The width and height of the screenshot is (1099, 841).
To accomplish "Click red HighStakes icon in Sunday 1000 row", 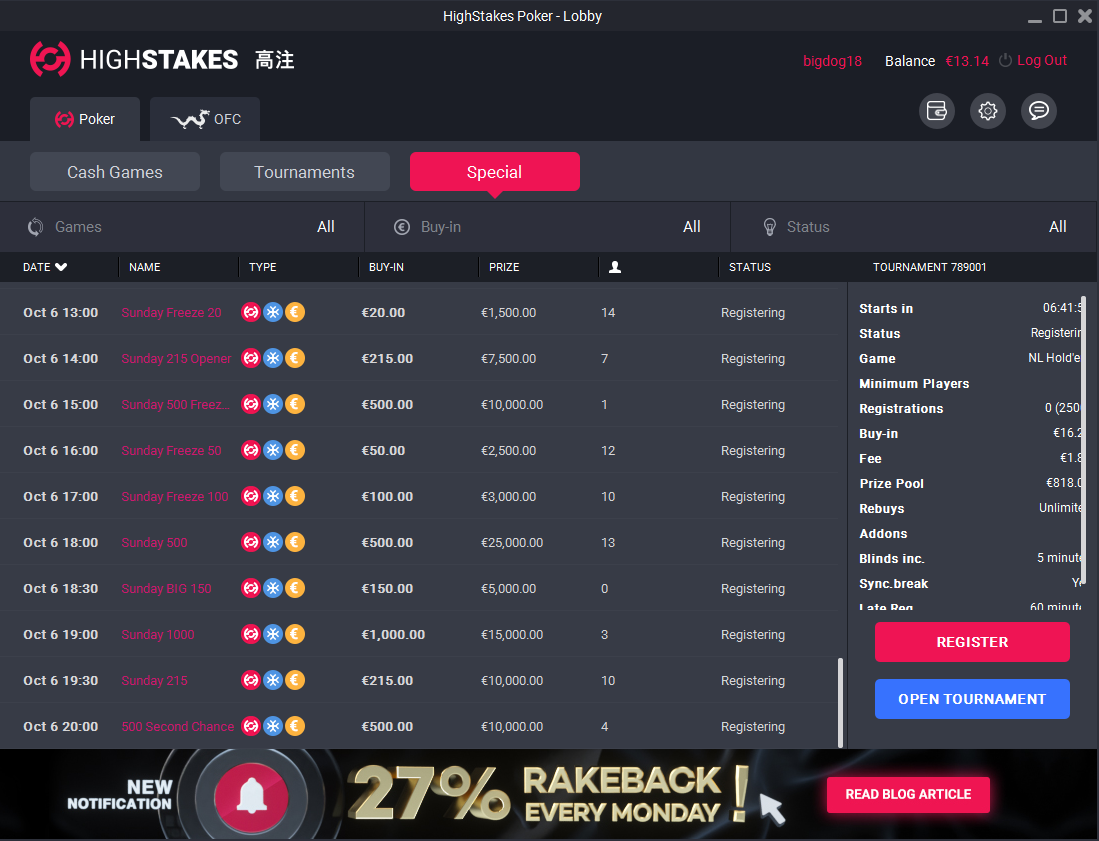I will 250,634.
